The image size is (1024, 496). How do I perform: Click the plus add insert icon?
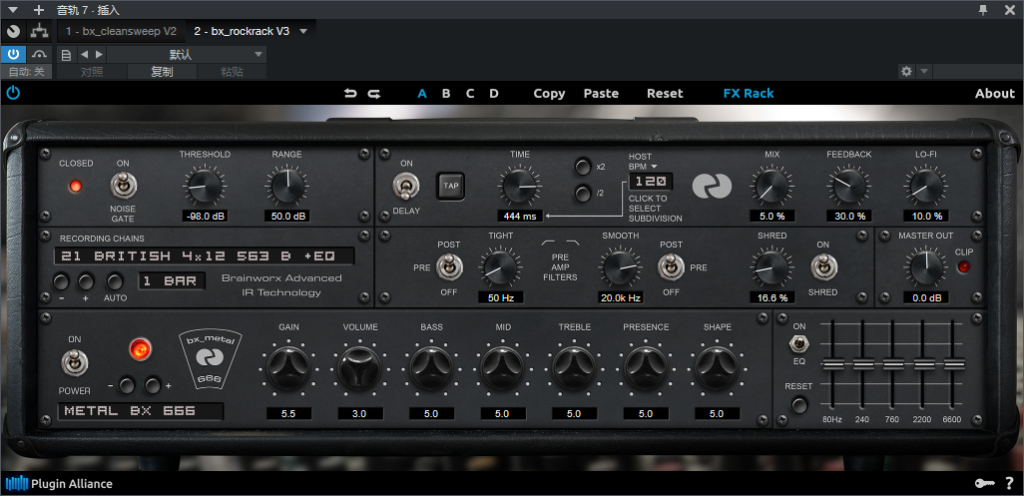coord(39,10)
